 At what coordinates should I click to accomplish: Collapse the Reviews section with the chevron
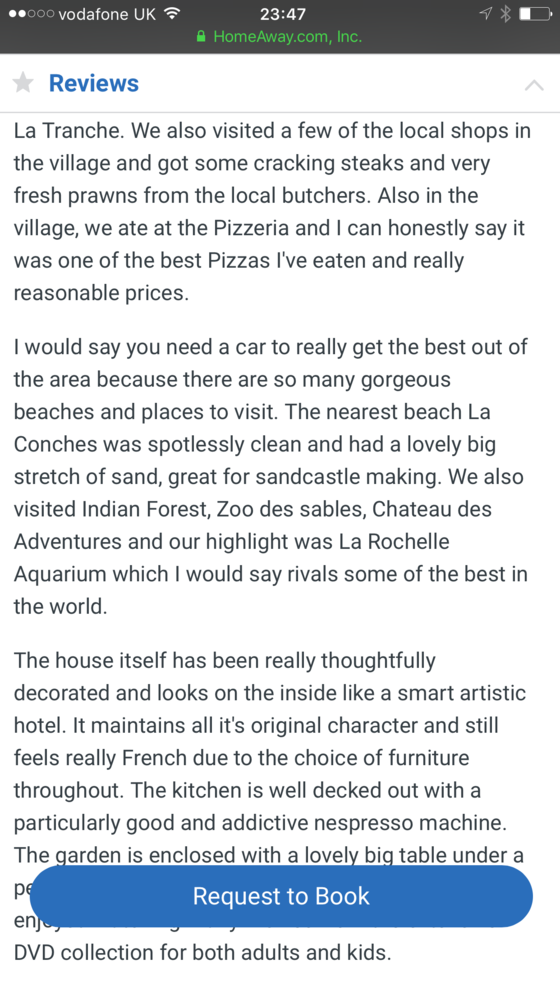click(534, 84)
